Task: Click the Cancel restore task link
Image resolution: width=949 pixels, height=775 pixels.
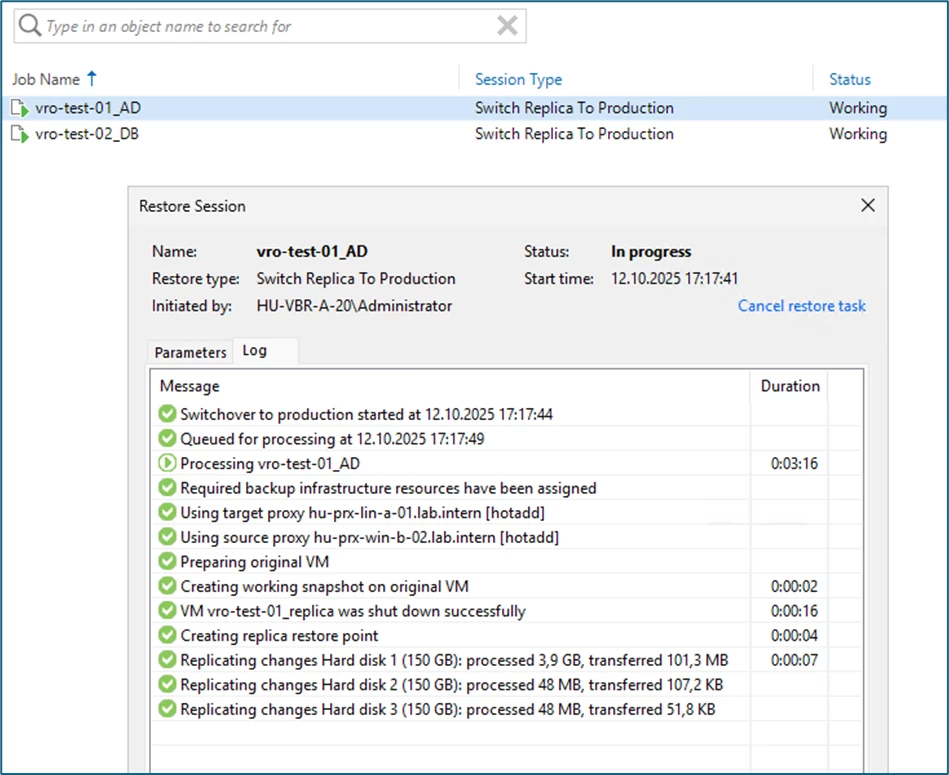Action: [x=801, y=306]
